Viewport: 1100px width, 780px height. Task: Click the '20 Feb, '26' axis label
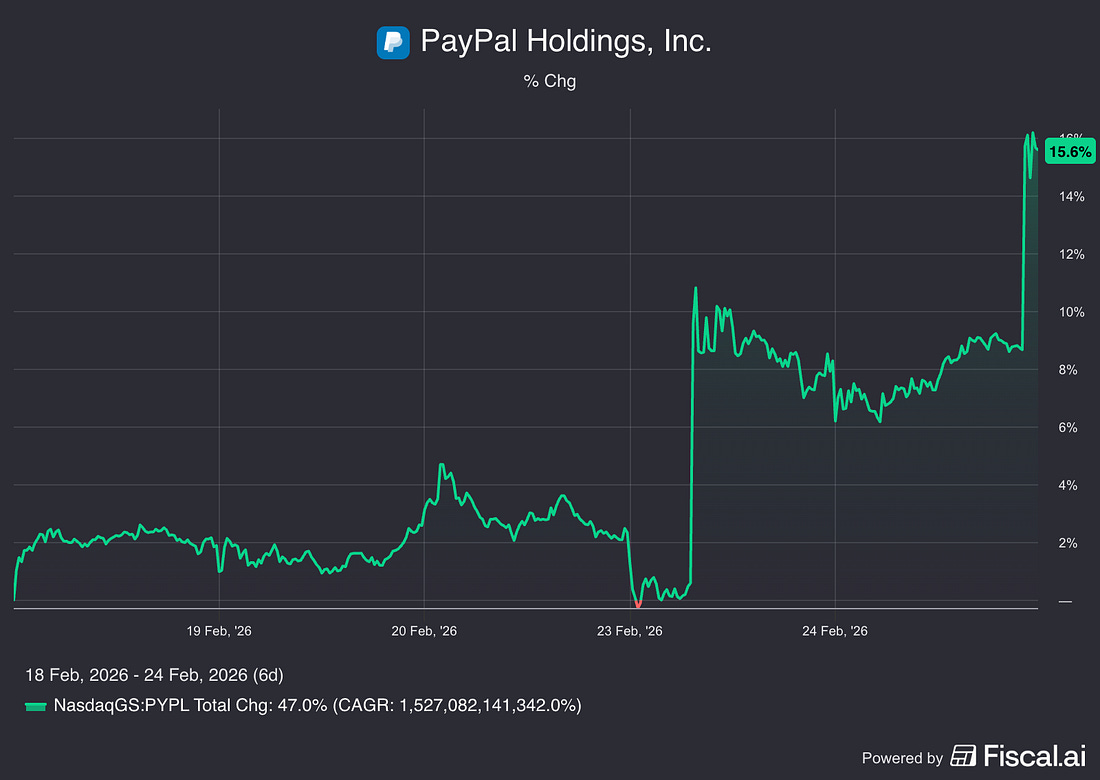tap(424, 631)
